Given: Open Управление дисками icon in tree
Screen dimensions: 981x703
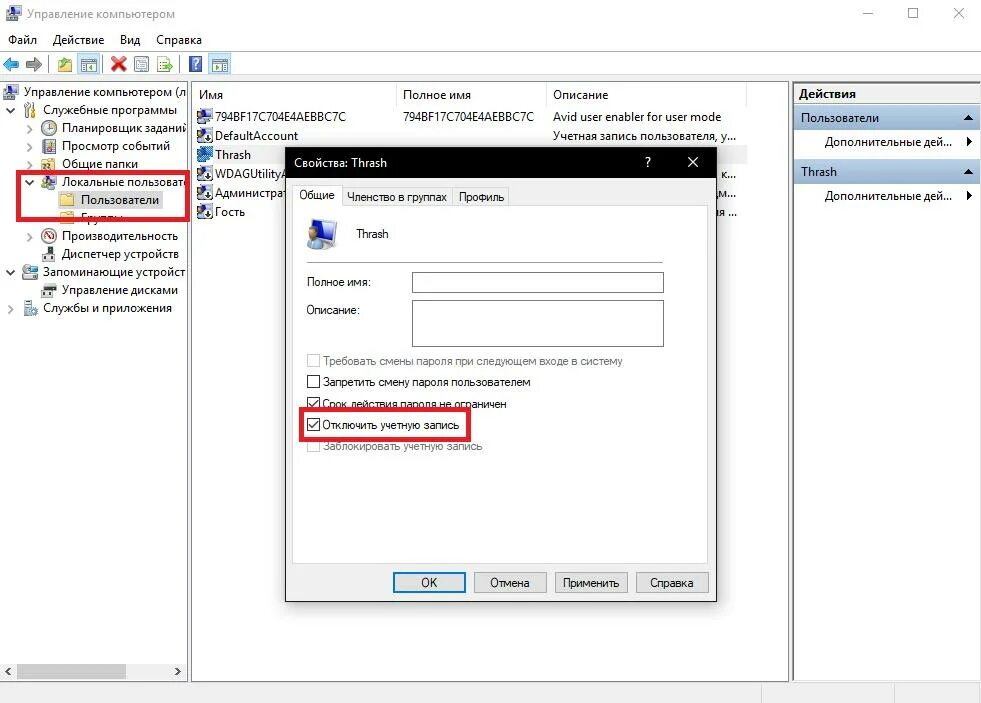Looking at the screenshot, I should [x=49, y=290].
